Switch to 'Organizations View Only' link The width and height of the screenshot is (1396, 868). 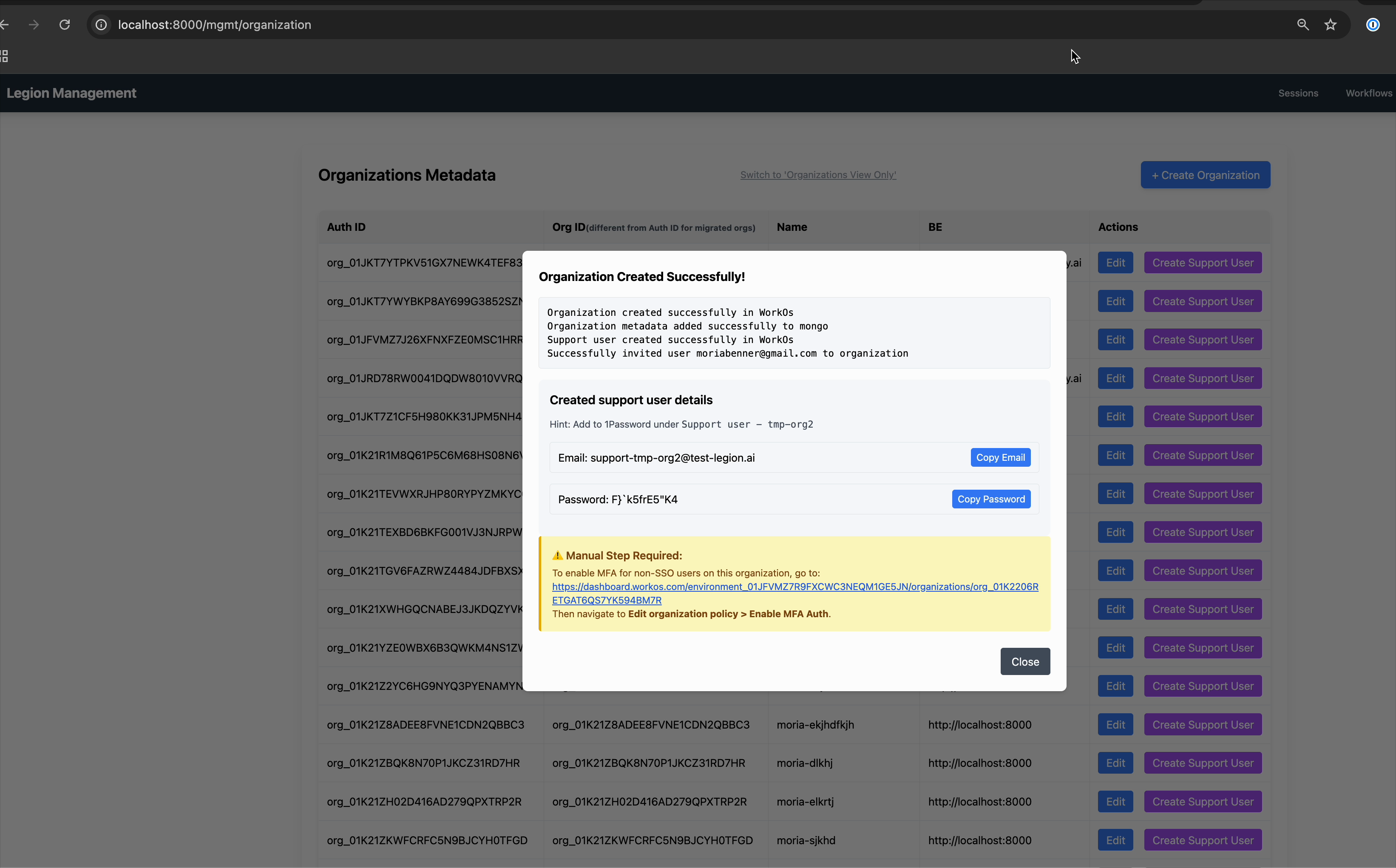[817, 175]
